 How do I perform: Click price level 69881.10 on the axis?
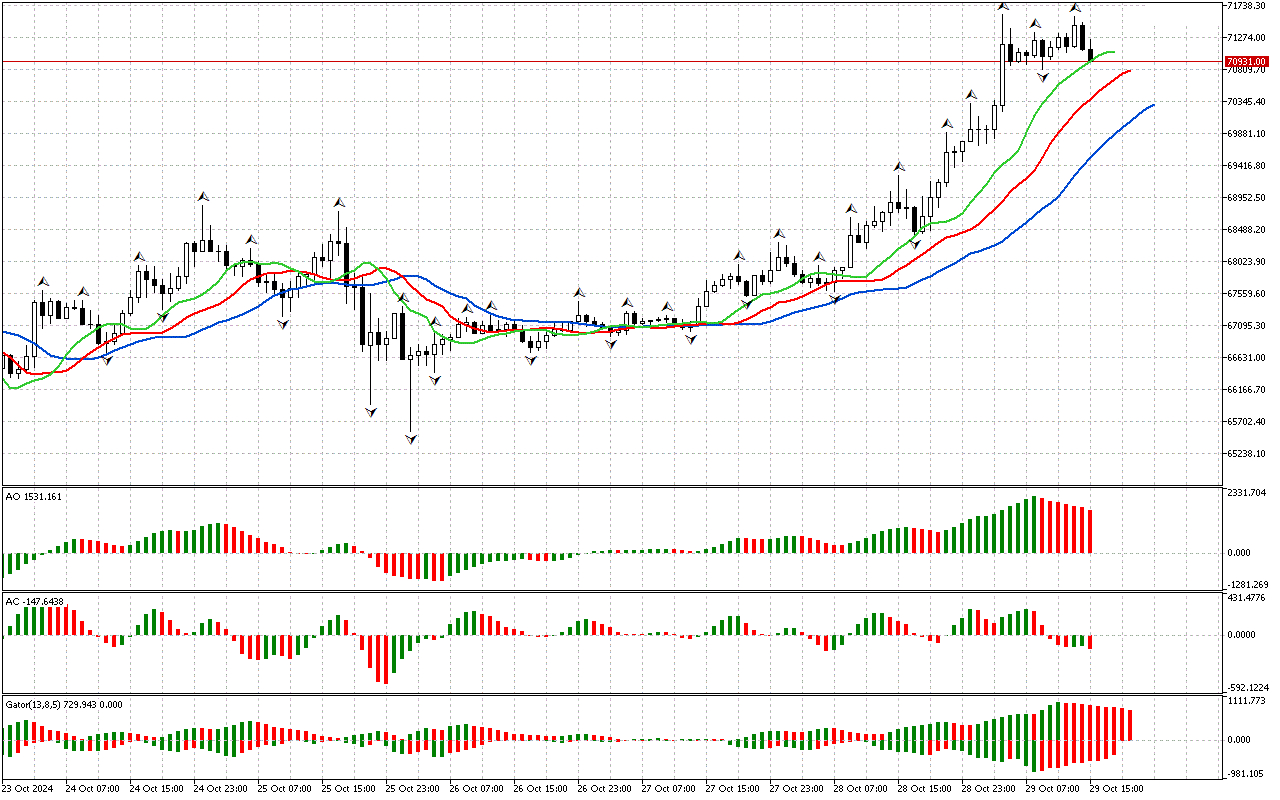click(x=1248, y=134)
